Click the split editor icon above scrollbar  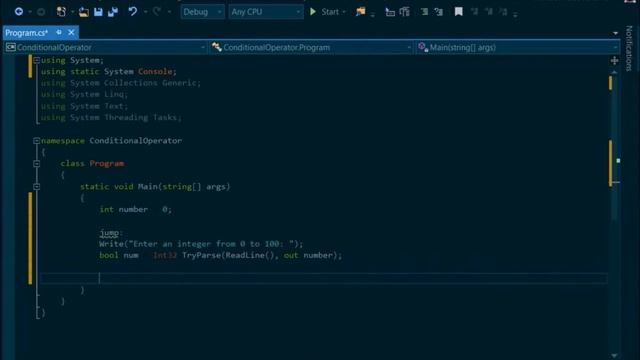click(x=614, y=61)
